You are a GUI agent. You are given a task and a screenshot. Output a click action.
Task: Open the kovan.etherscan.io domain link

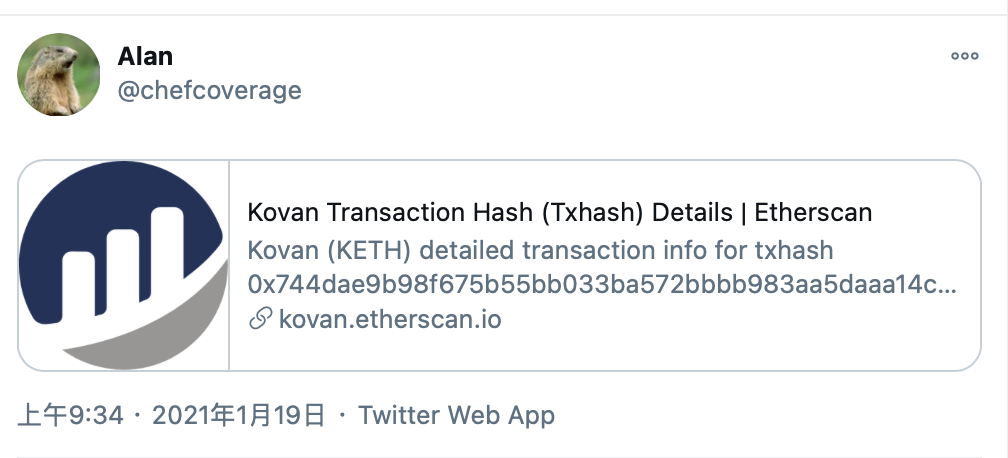click(x=390, y=319)
